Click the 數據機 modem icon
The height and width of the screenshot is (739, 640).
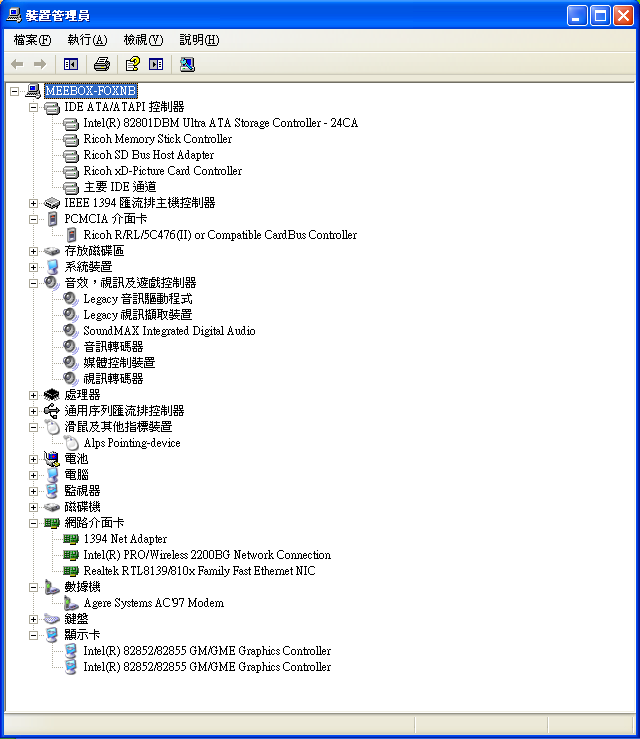click(52, 587)
